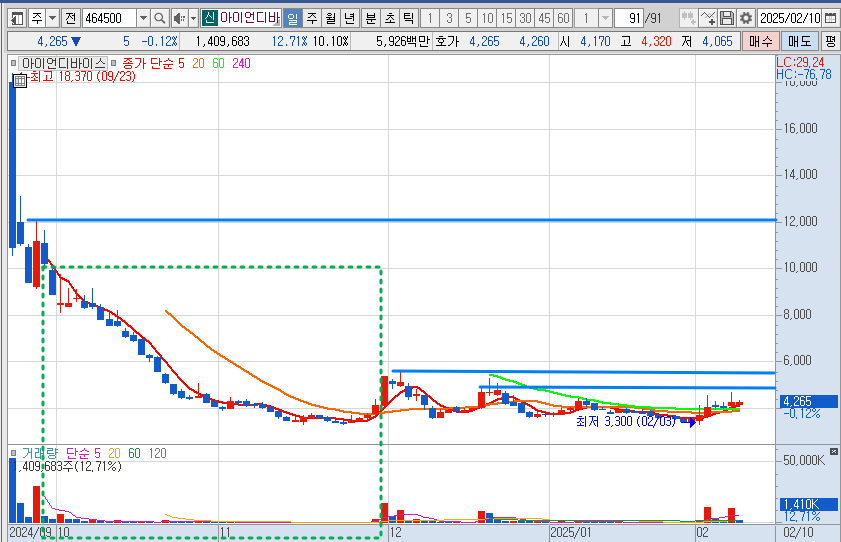Open the tick interval dropdown arrow
The image size is (841, 542).
click(605, 19)
